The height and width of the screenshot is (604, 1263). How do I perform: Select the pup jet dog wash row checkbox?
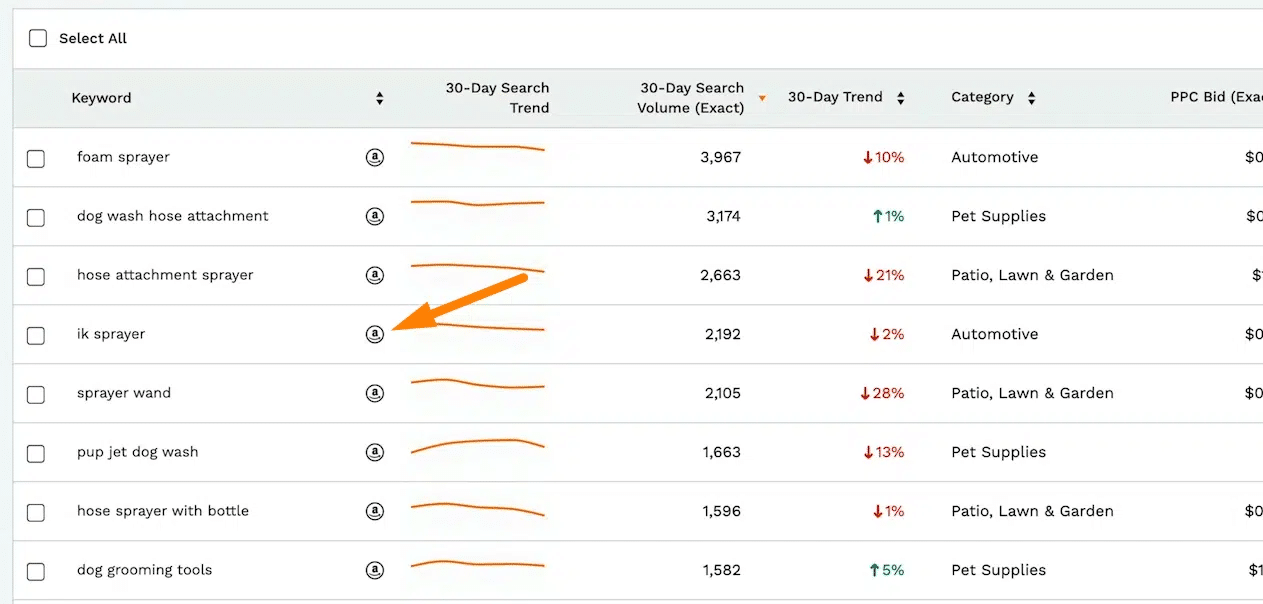point(36,453)
